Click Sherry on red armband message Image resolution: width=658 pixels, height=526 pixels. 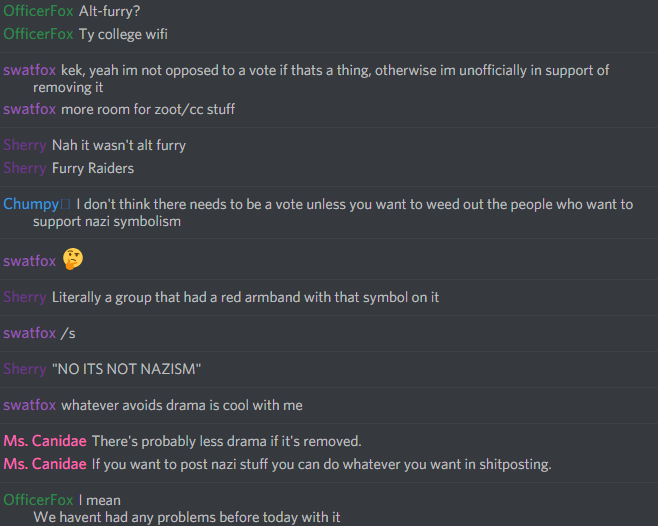[25, 297]
